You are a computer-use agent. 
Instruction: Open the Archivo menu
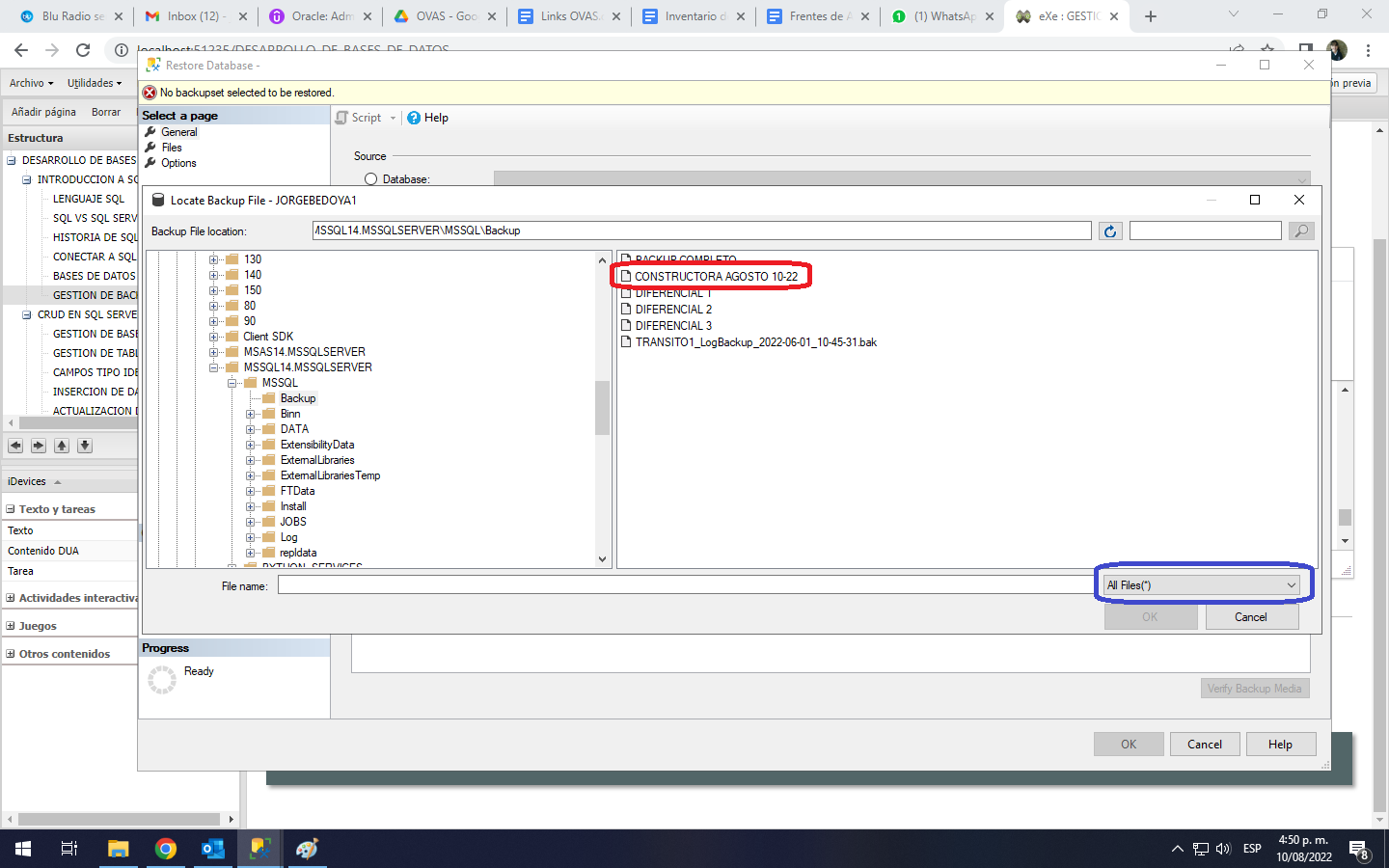pyautogui.click(x=31, y=83)
